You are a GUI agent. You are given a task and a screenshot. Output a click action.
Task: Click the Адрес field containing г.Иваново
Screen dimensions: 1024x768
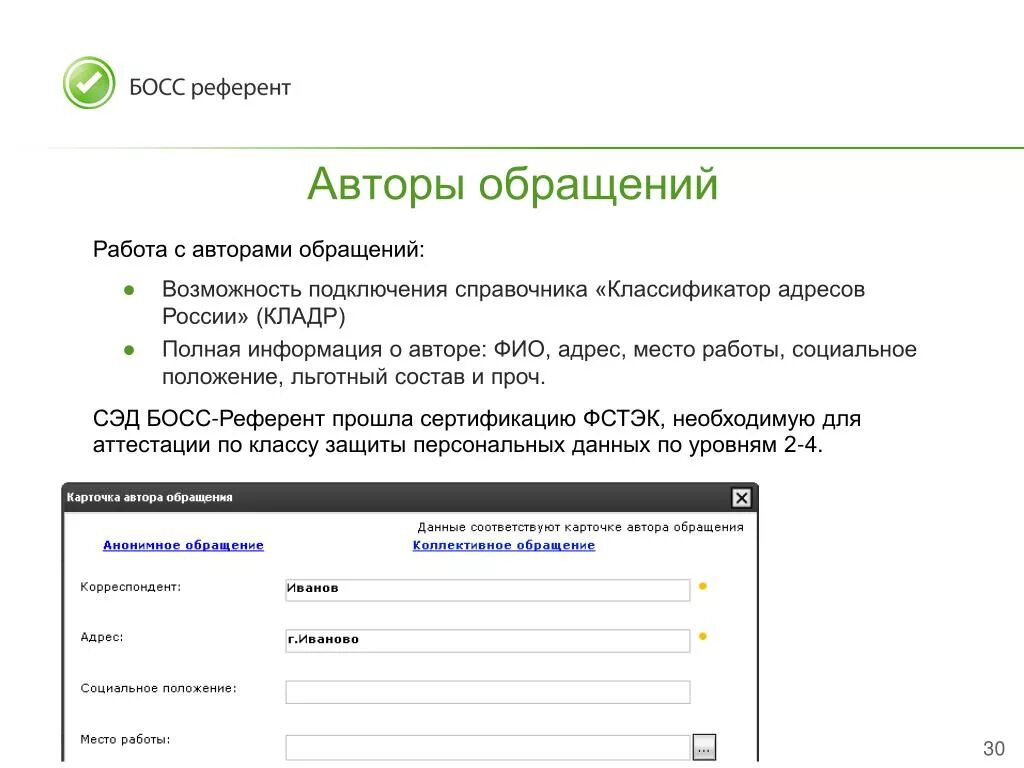tap(487, 641)
